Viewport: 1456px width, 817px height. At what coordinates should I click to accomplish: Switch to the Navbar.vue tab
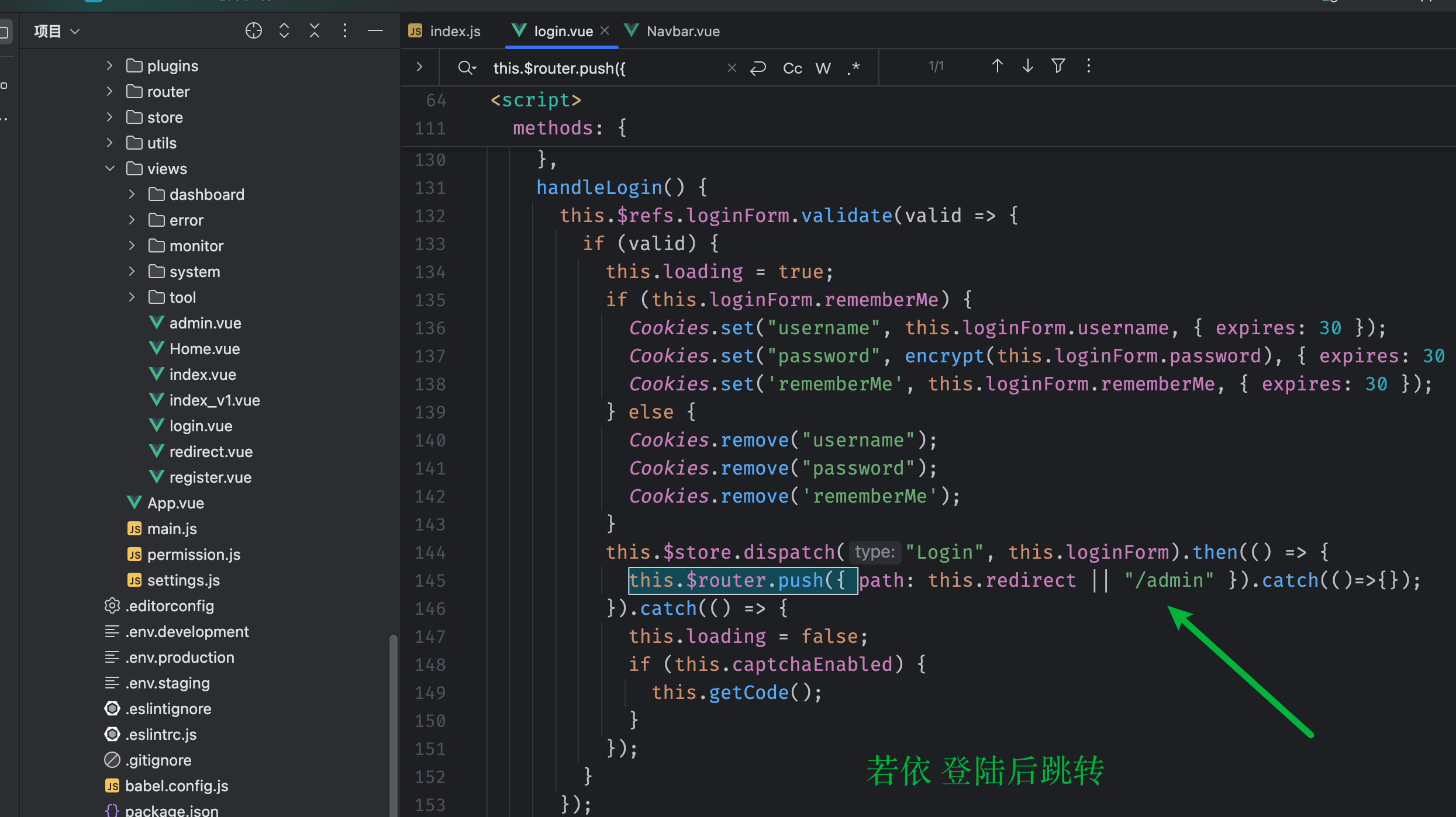pyautogui.click(x=672, y=31)
